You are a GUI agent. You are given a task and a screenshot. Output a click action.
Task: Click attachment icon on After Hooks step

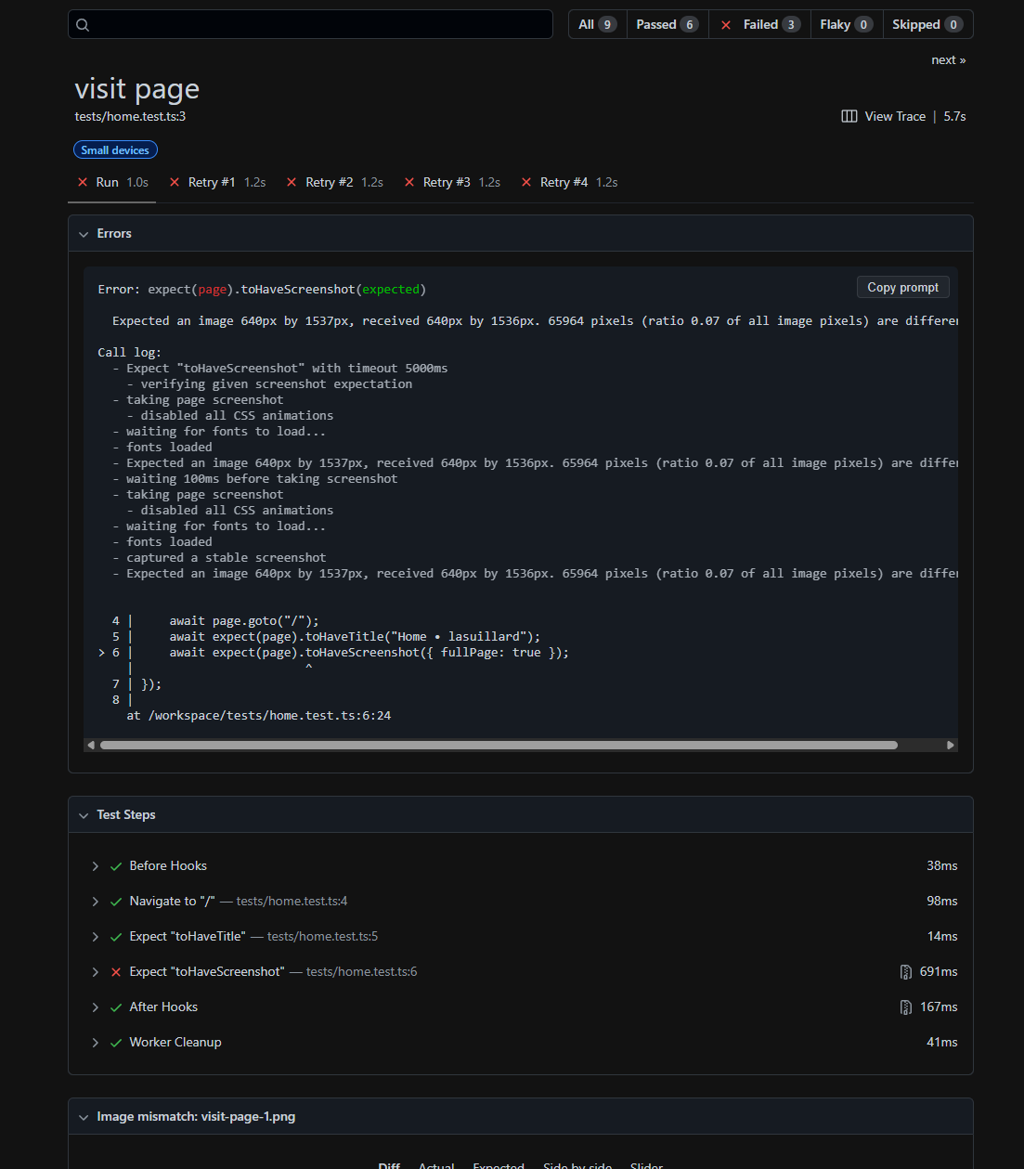906,1007
